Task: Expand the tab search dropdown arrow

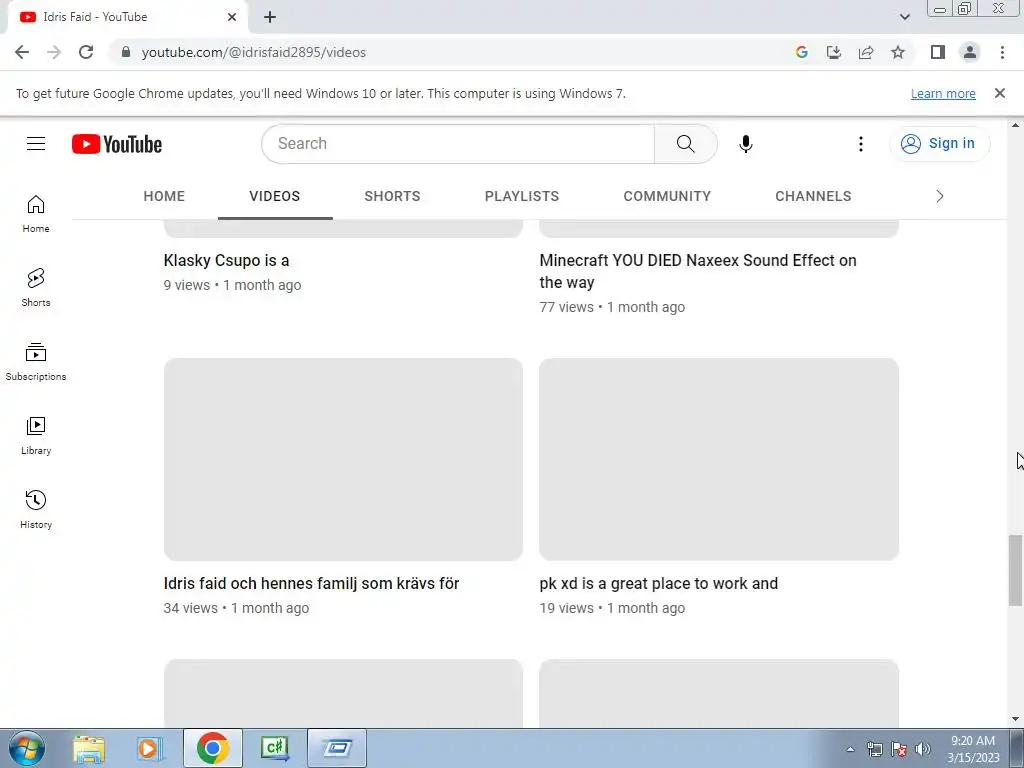Action: [x=904, y=17]
